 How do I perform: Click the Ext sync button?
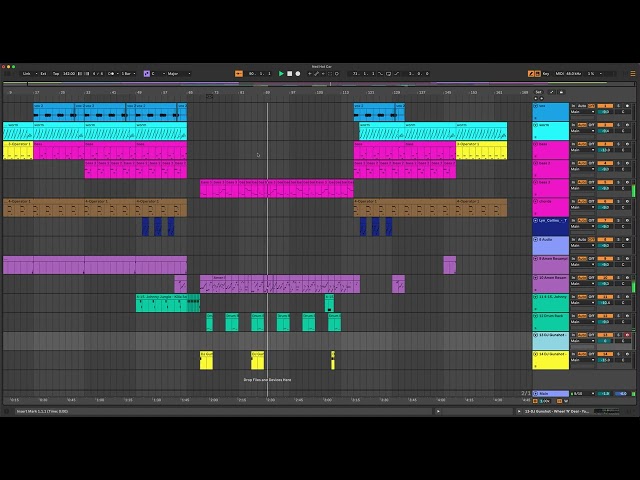pyautogui.click(x=43, y=73)
